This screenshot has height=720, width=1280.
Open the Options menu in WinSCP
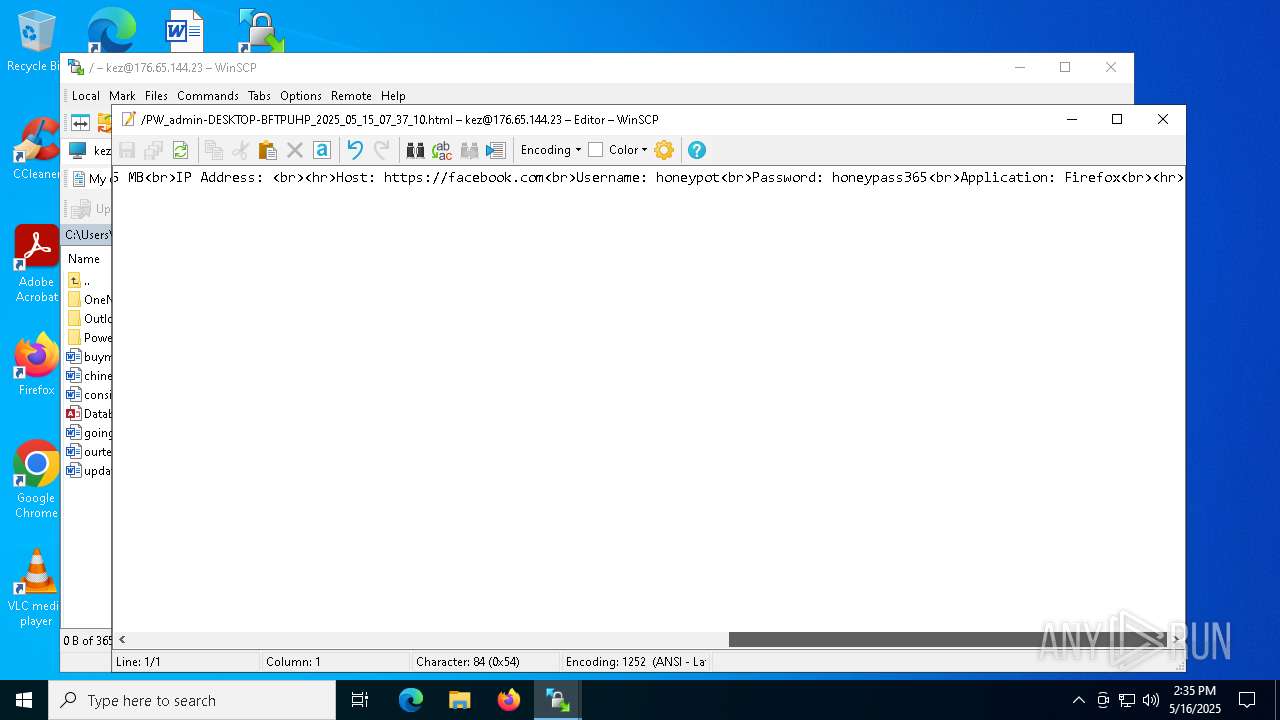pyautogui.click(x=301, y=96)
